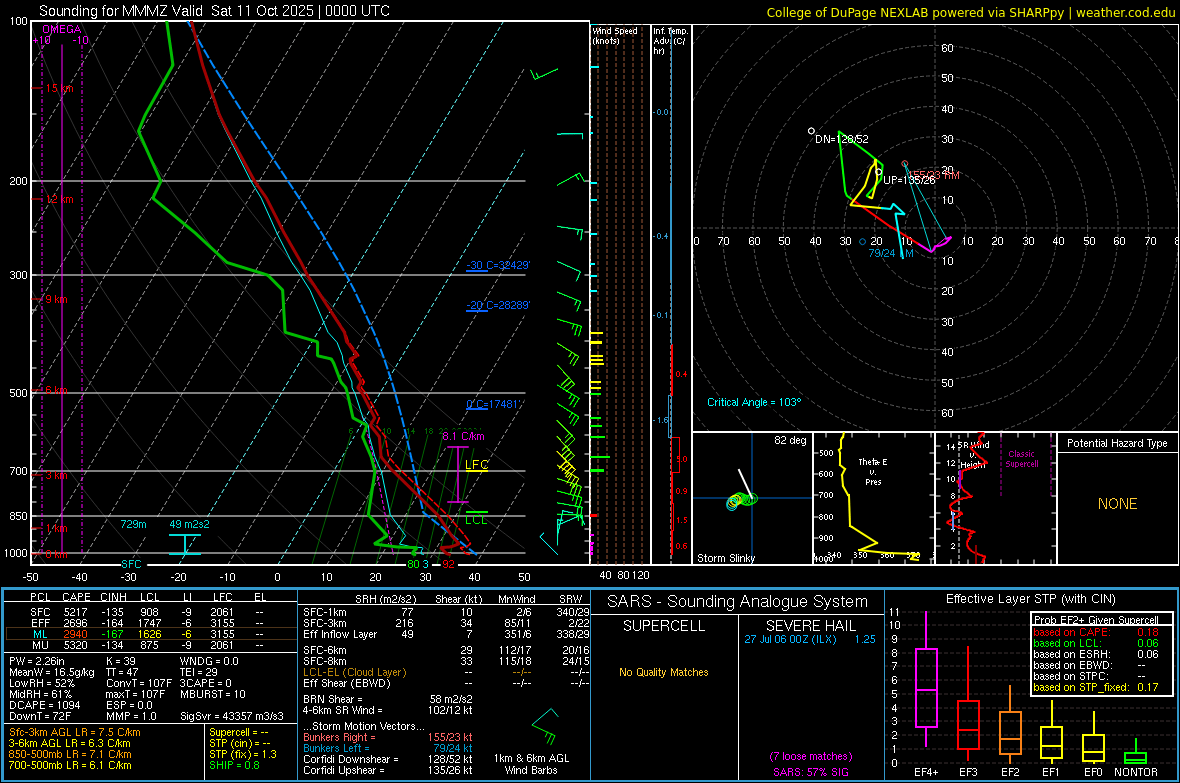The width and height of the screenshot is (1180, 783).
Task: Select the UP=135/26 hodograph label
Action: pyautogui.click(x=909, y=180)
